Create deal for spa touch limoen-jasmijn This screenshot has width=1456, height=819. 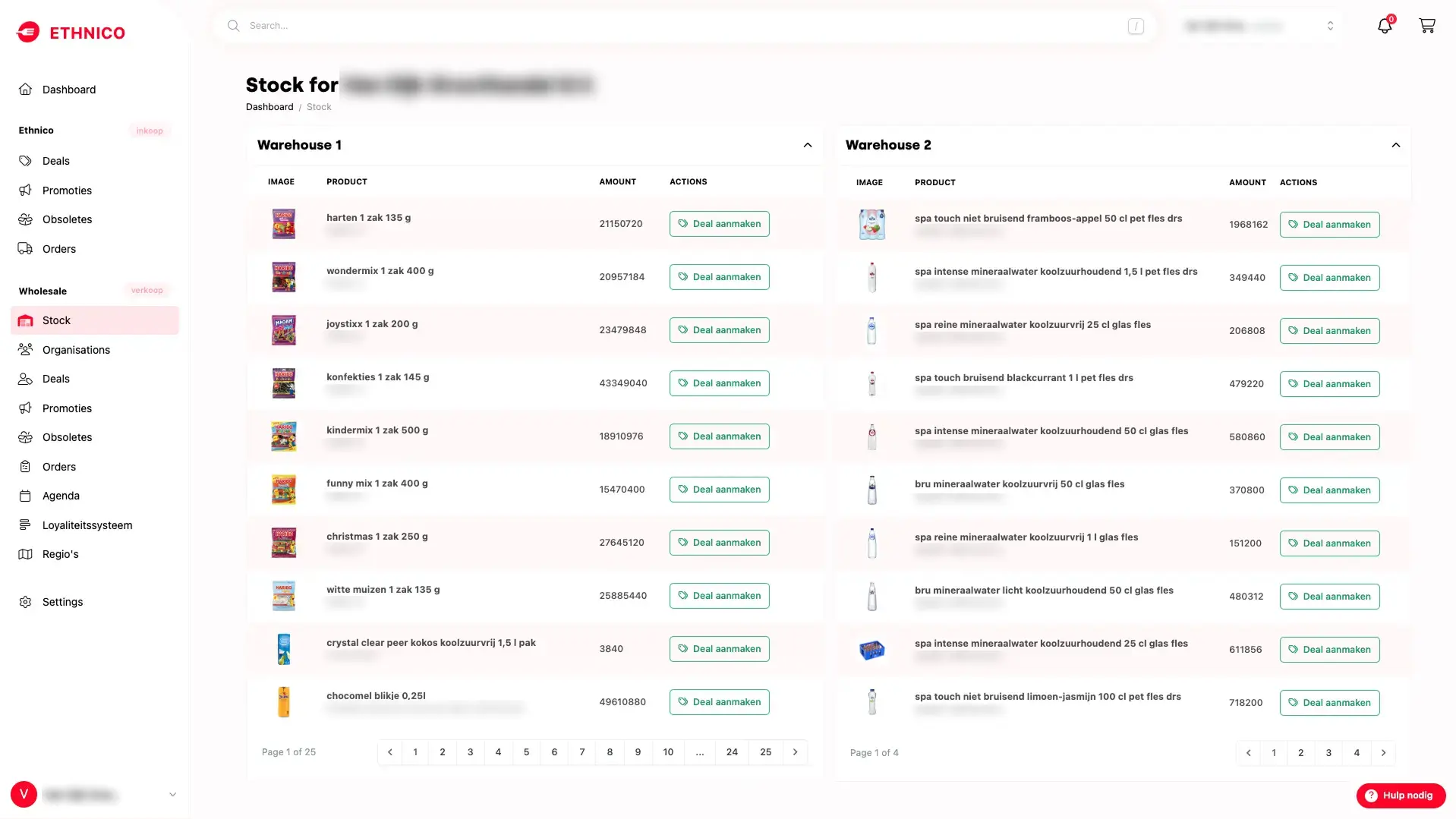click(x=1329, y=703)
